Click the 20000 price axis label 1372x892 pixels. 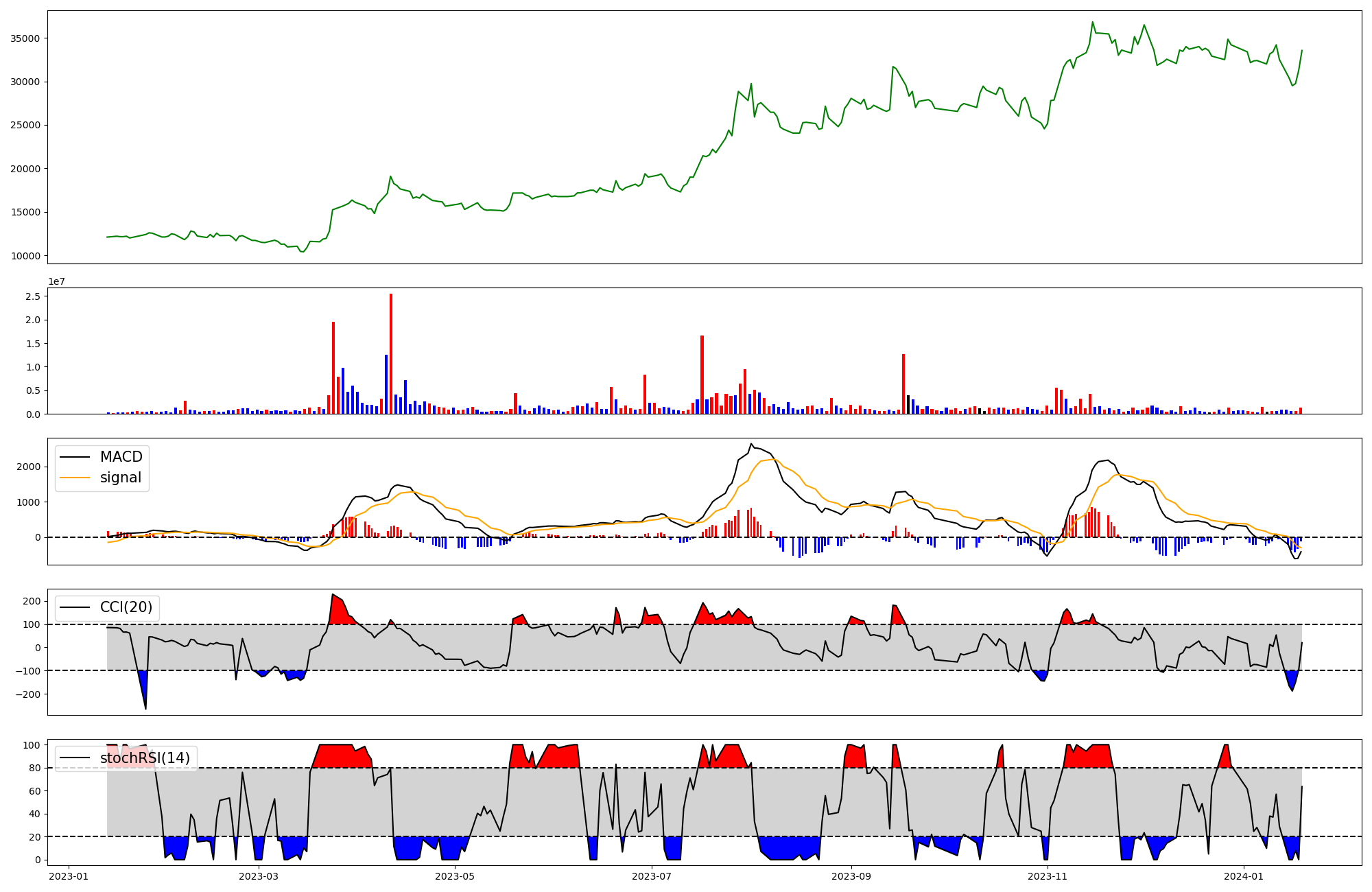(25, 169)
